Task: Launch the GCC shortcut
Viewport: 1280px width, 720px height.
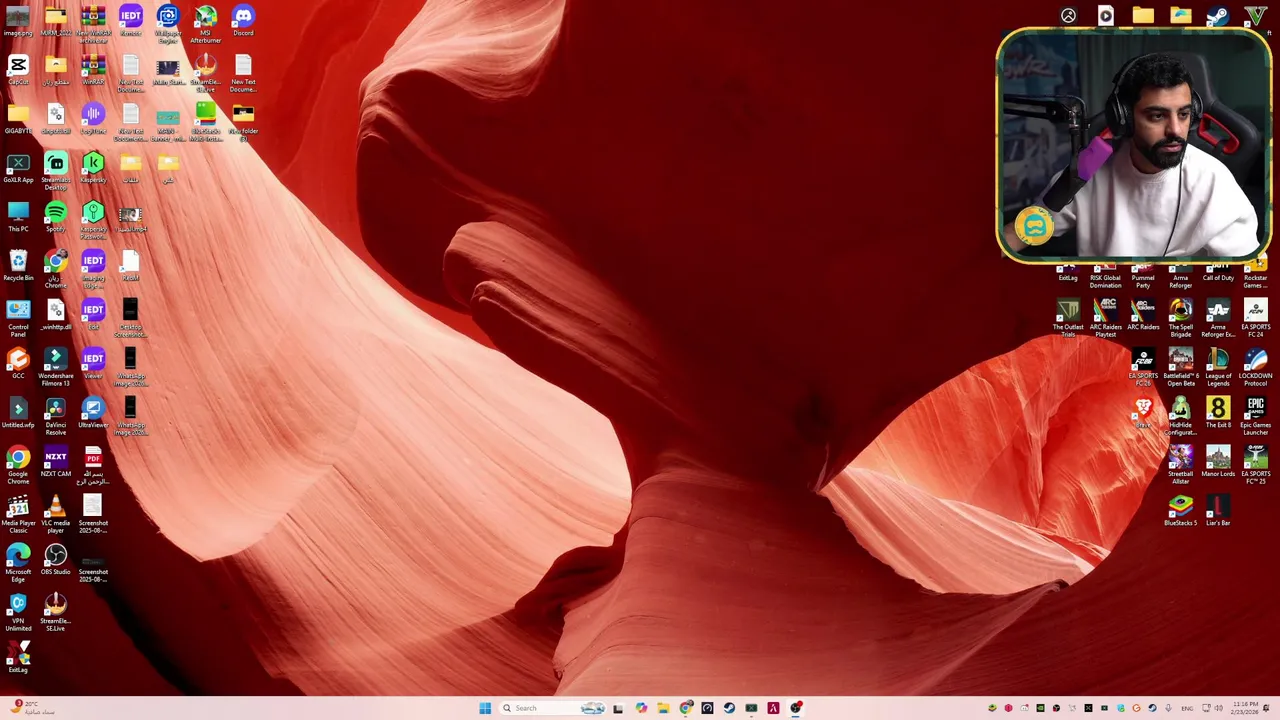Action: (x=18, y=364)
